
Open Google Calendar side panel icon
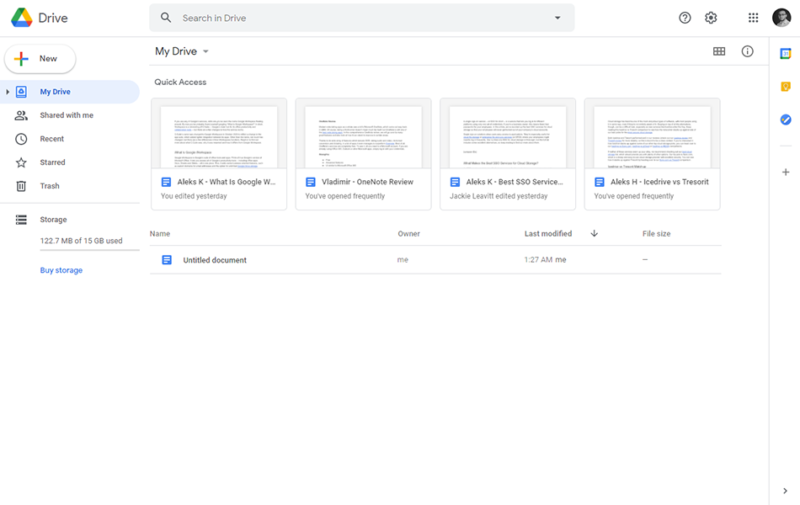[x=785, y=54]
